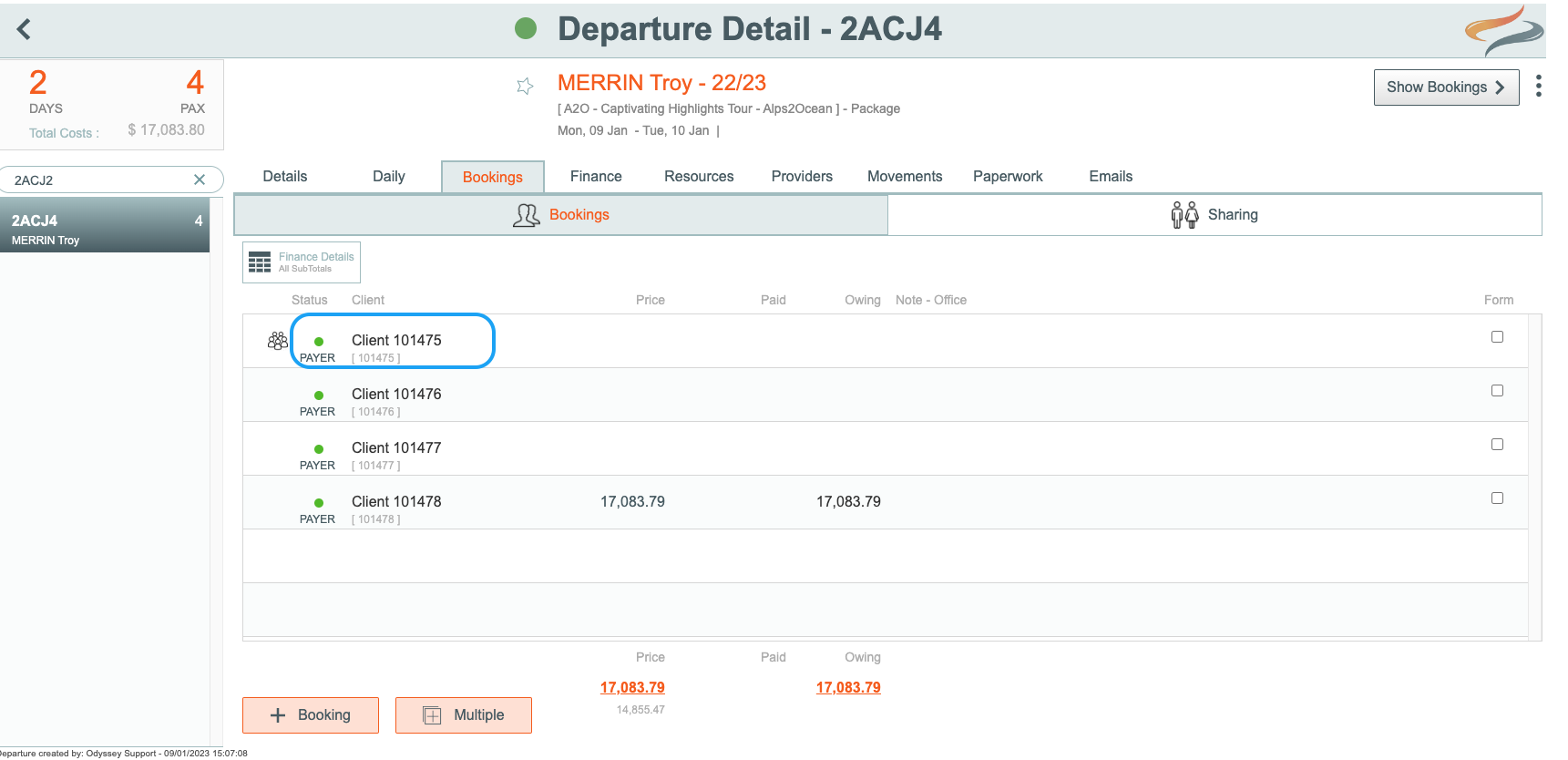The width and height of the screenshot is (1568, 760).
Task: Click the Show Bookings button
Action: (x=1446, y=87)
